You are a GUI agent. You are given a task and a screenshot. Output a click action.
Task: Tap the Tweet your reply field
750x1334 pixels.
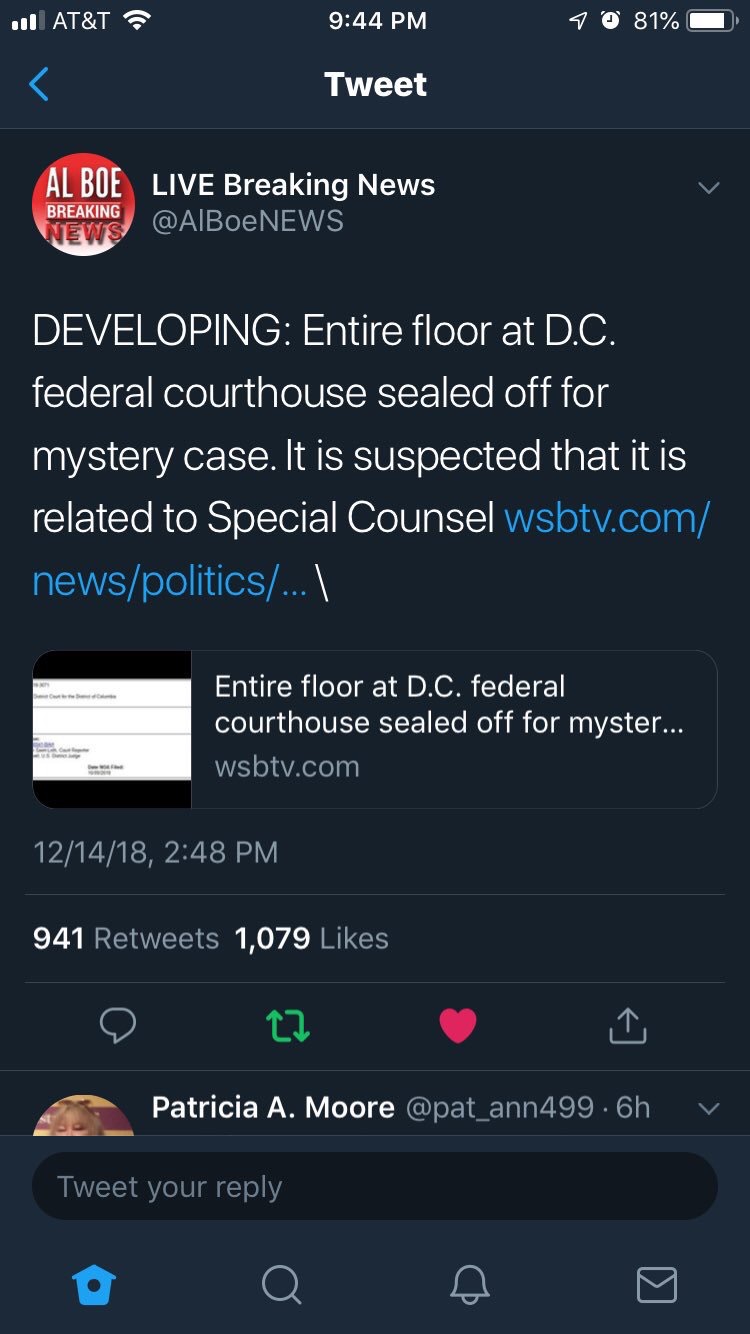click(375, 1186)
